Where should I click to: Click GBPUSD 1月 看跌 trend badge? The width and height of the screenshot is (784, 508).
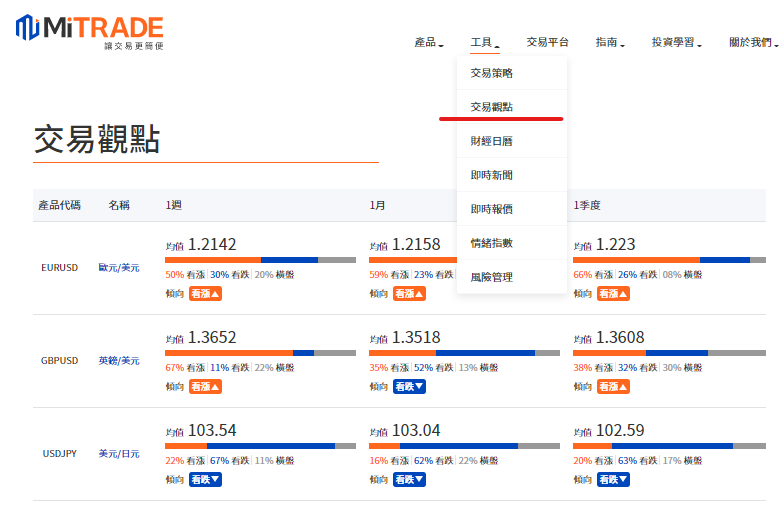coord(409,386)
